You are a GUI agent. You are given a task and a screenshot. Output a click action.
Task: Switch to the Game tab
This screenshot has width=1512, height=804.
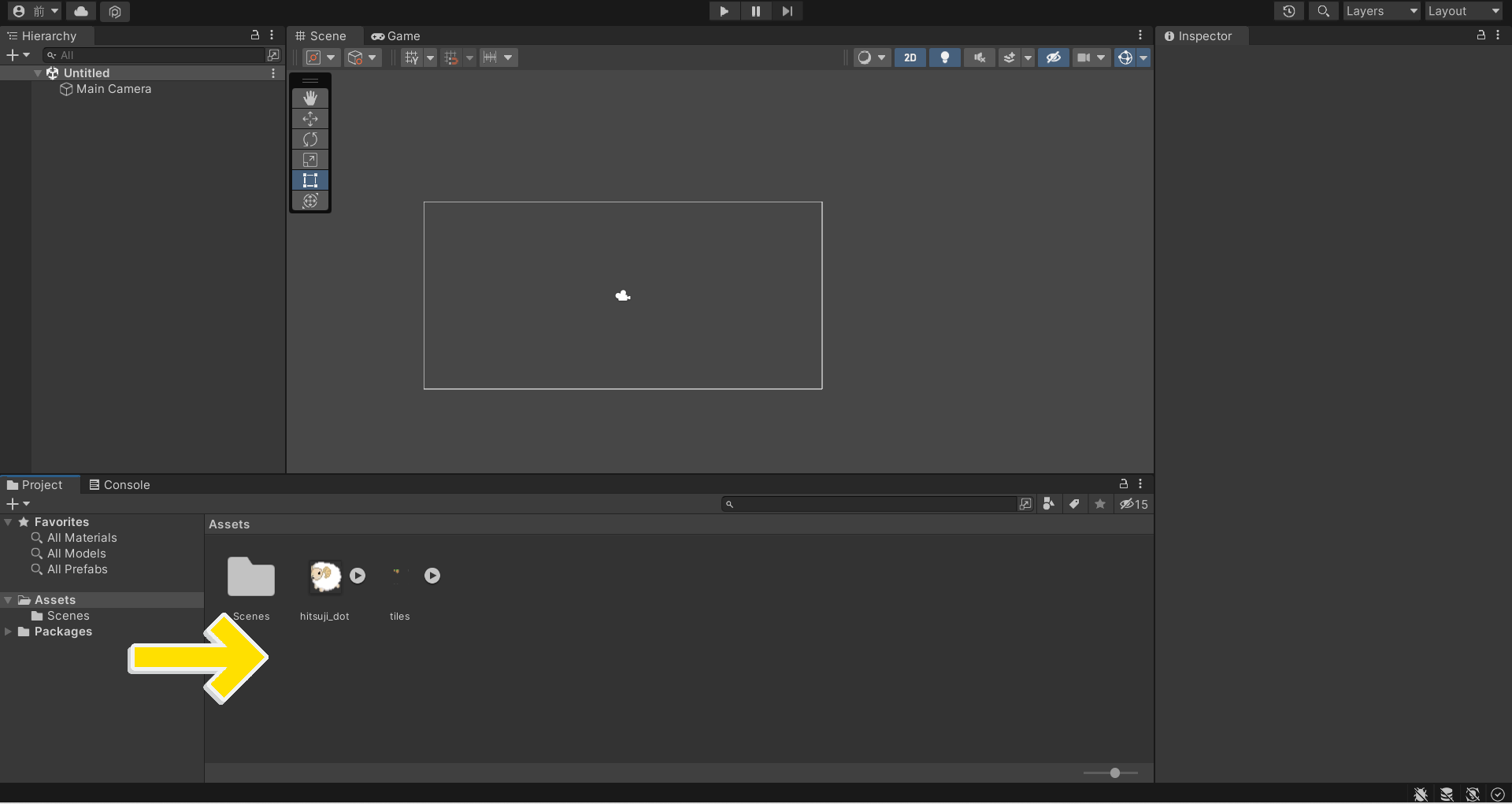pyautogui.click(x=396, y=36)
